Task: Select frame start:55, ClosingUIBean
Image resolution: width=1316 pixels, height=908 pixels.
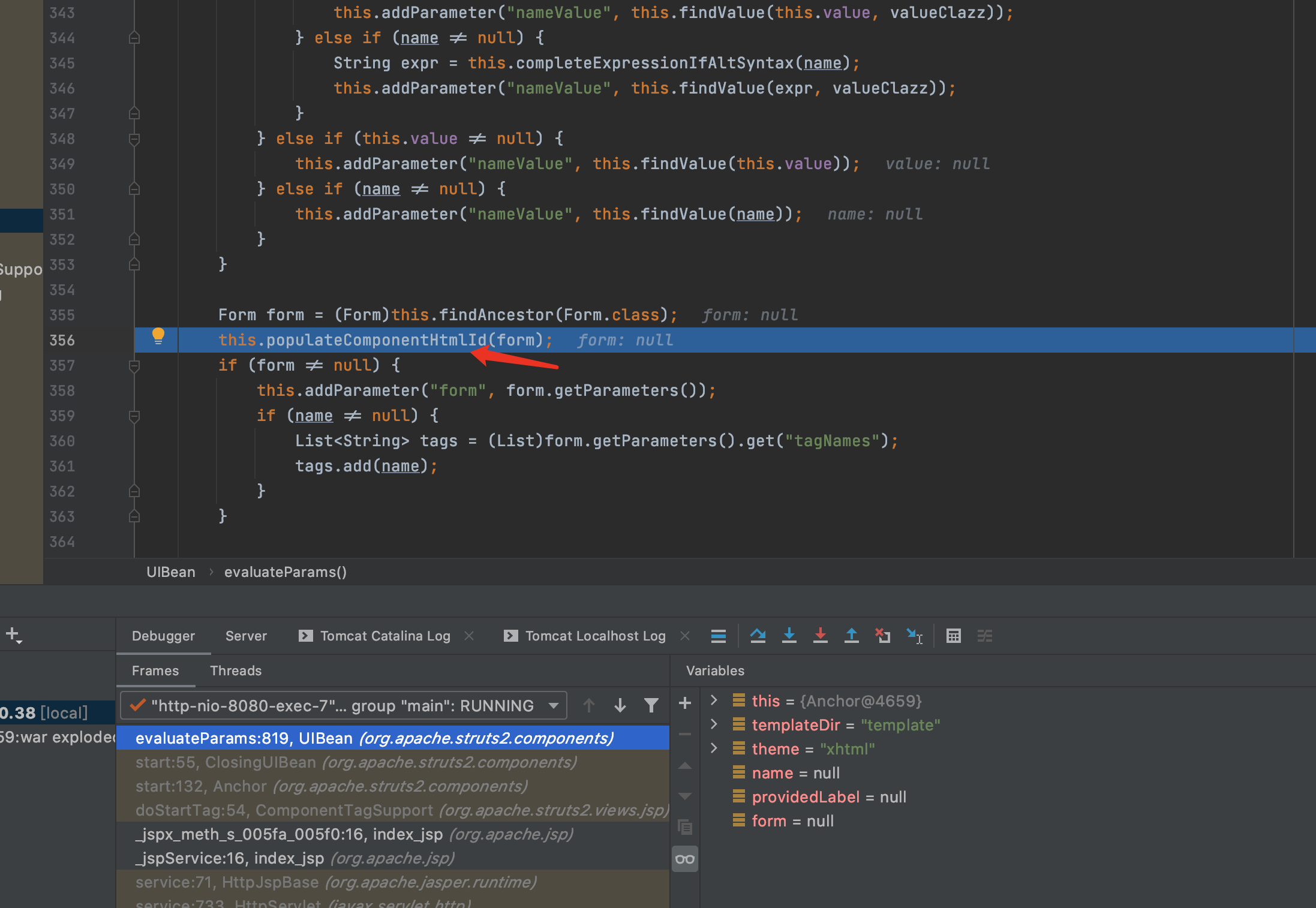Action: (x=393, y=762)
